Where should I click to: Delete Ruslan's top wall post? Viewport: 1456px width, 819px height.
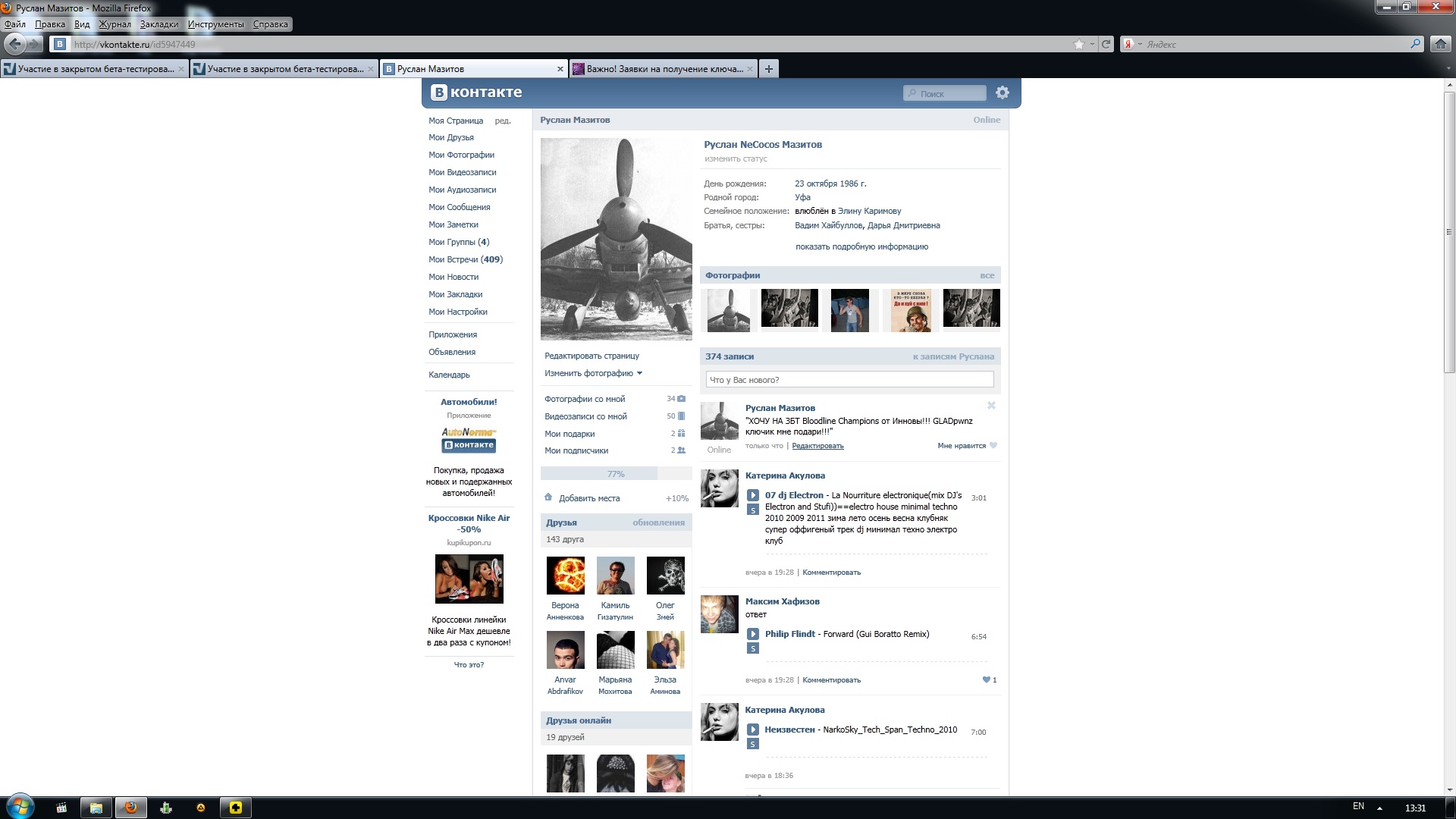tap(990, 406)
